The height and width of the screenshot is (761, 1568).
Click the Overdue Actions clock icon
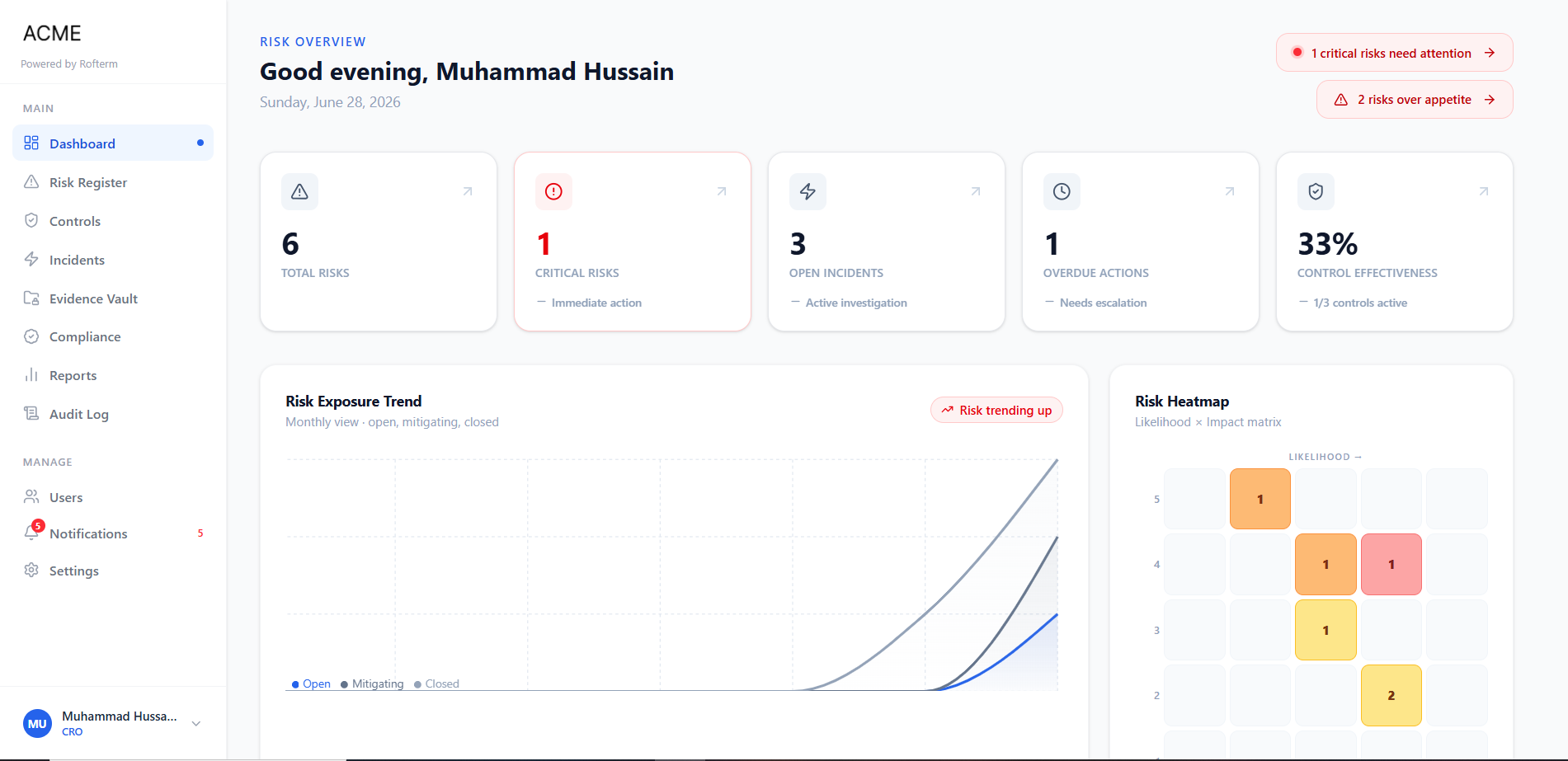click(1062, 191)
